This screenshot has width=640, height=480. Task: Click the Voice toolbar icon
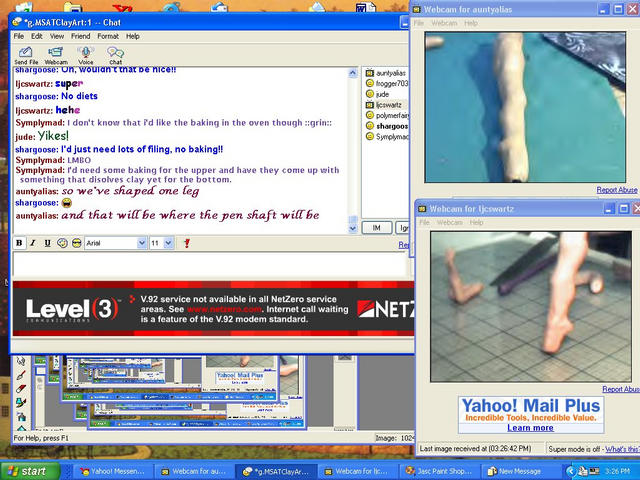(x=85, y=55)
